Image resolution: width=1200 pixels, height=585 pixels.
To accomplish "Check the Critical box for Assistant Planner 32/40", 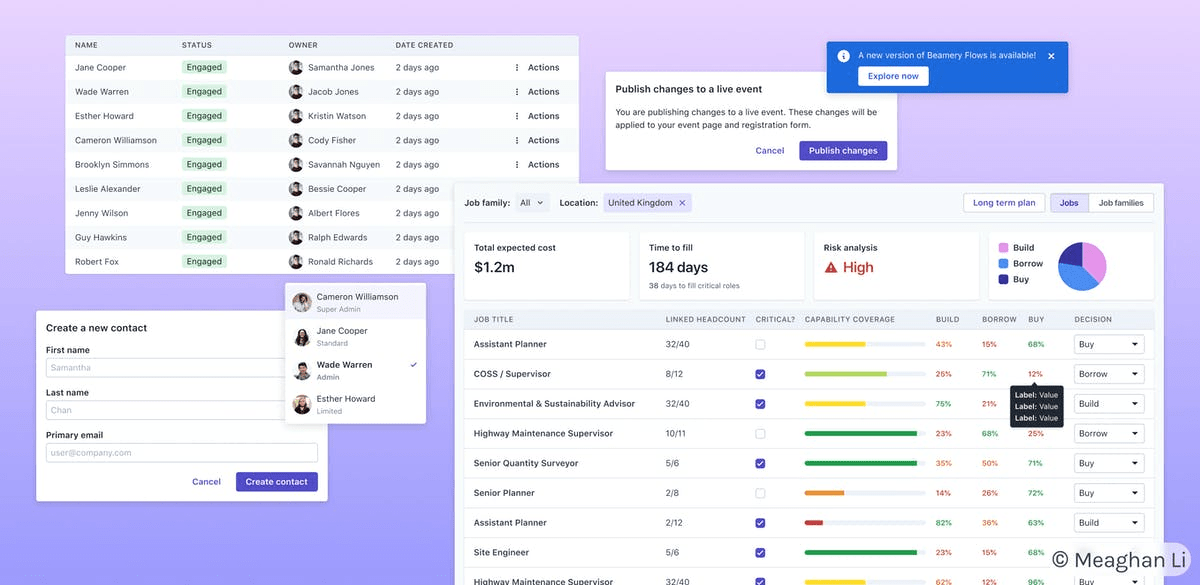I will [x=760, y=344].
